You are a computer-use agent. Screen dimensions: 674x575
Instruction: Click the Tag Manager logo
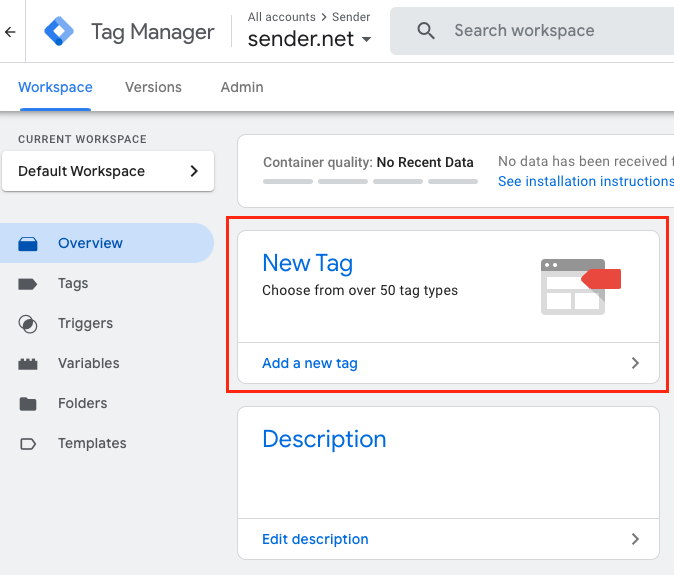pyautogui.click(x=59, y=32)
